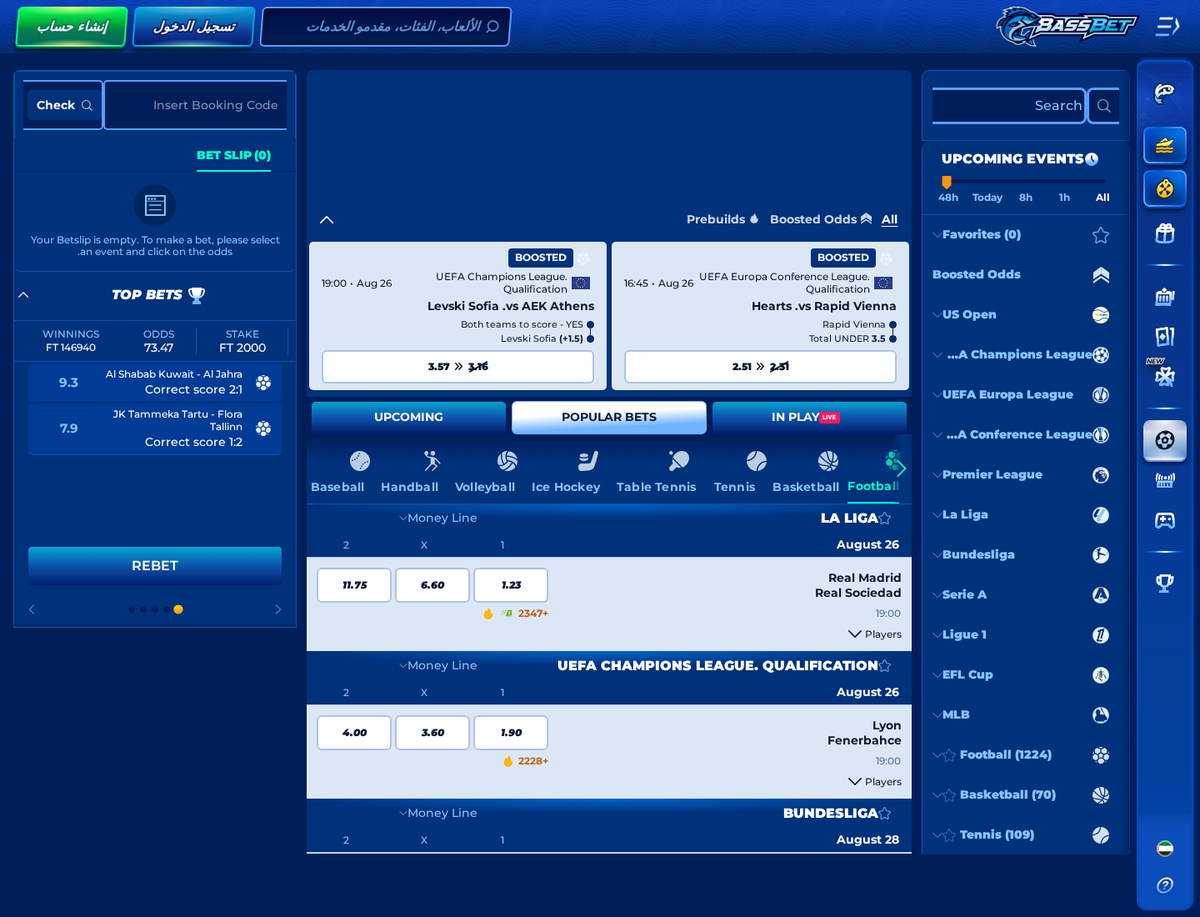Switch to the Upcoming tab
Viewport: 1200px width, 917px height.
408,417
